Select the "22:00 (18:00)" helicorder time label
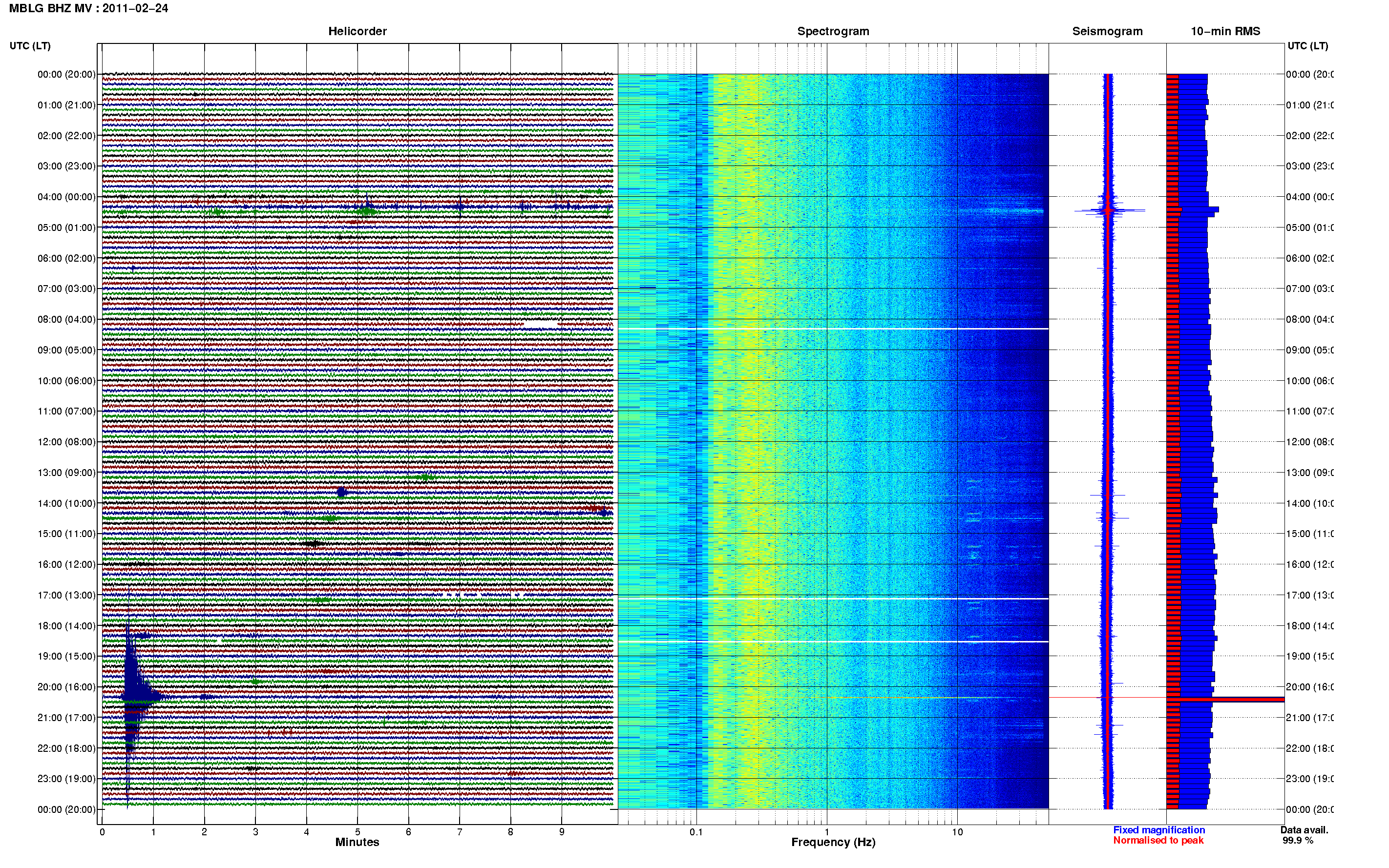This screenshot has height=868, width=1389. click(66, 748)
